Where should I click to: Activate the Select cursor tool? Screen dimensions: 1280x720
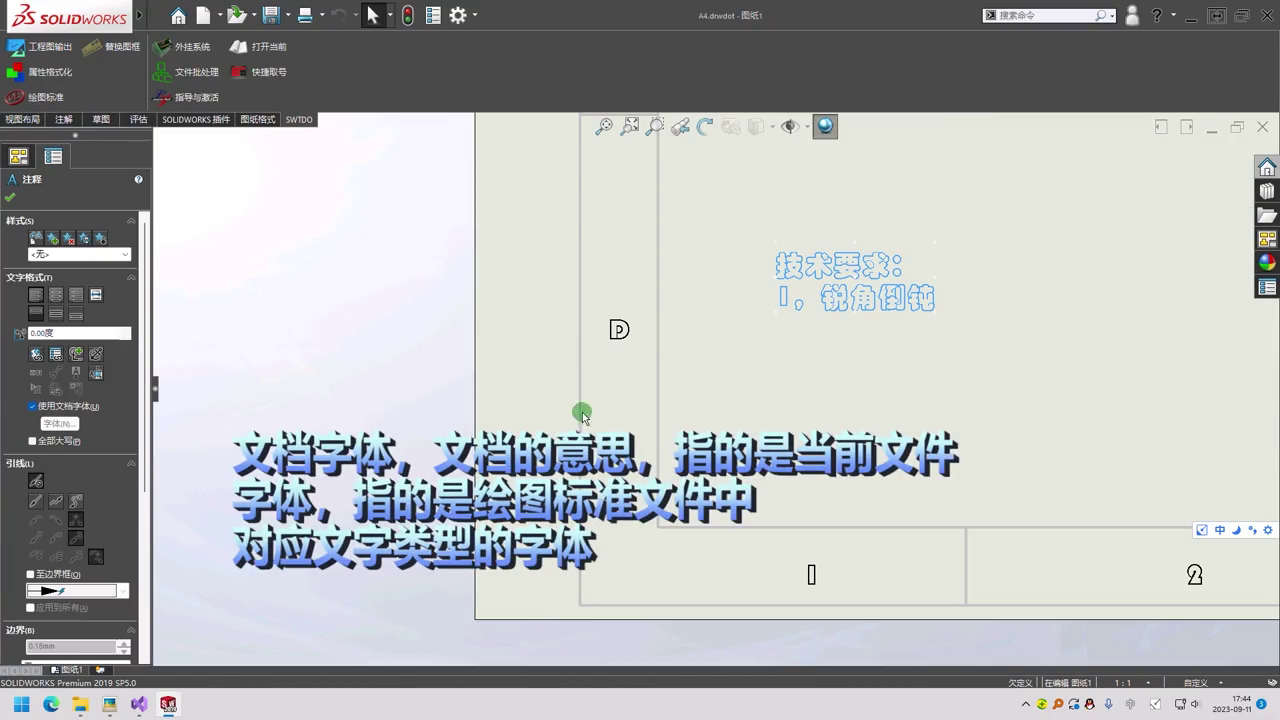point(373,15)
